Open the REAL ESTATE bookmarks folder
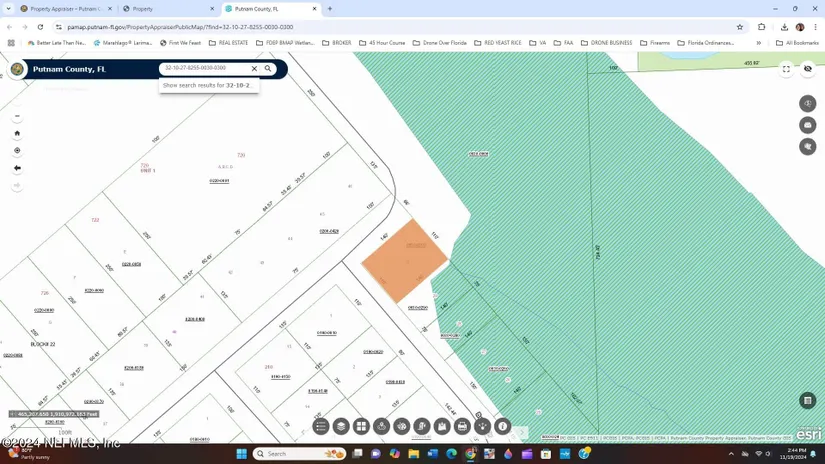This screenshot has width=825, height=464. click(x=228, y=43)
